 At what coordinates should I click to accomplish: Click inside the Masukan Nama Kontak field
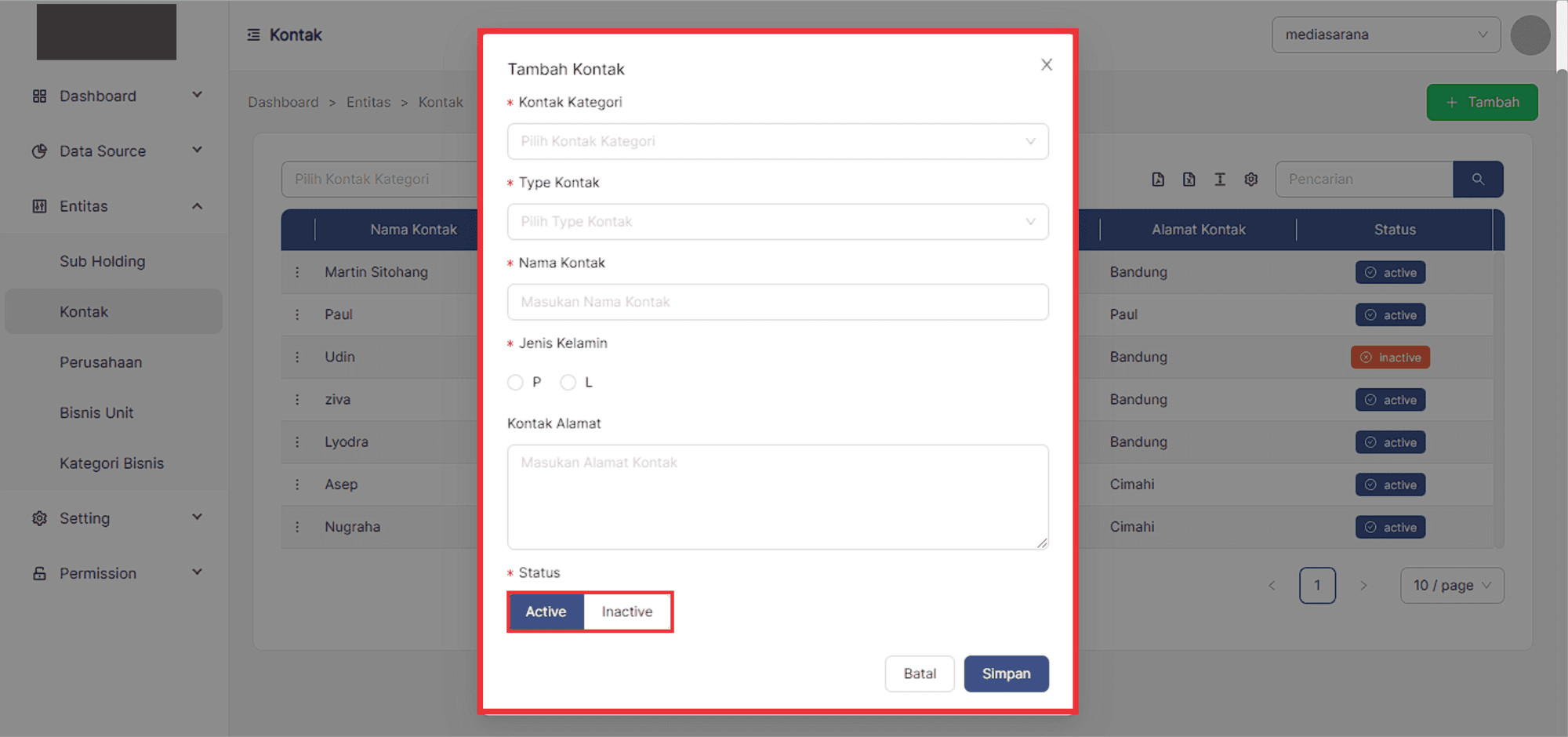(777, 302)
